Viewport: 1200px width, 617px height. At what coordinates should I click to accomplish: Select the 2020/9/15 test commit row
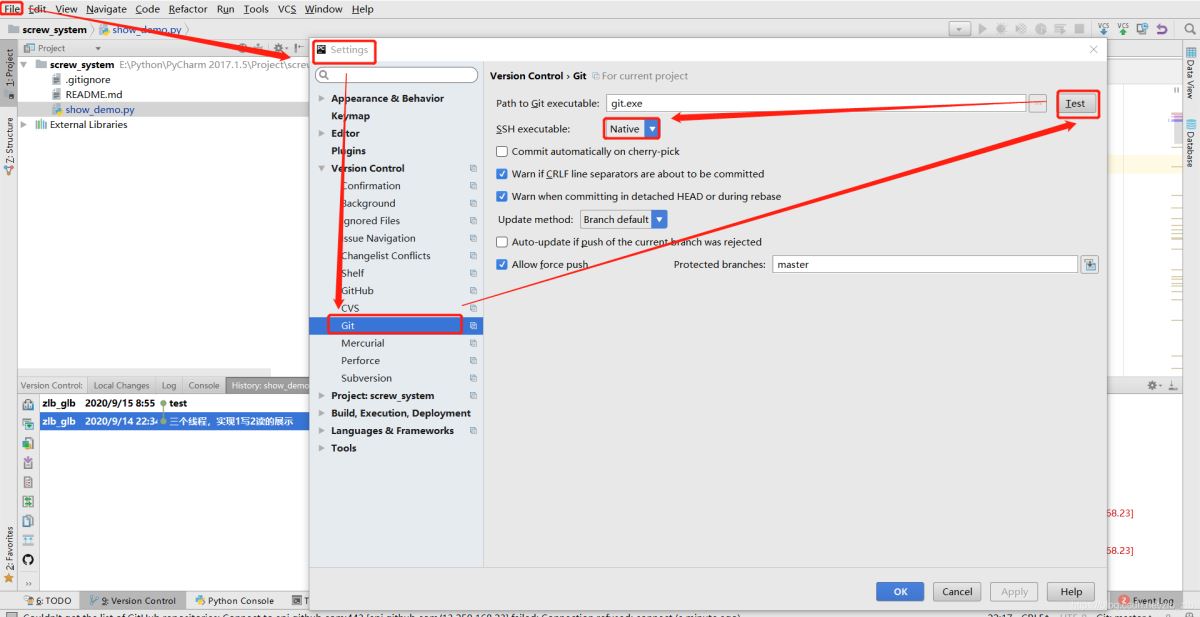173,403
